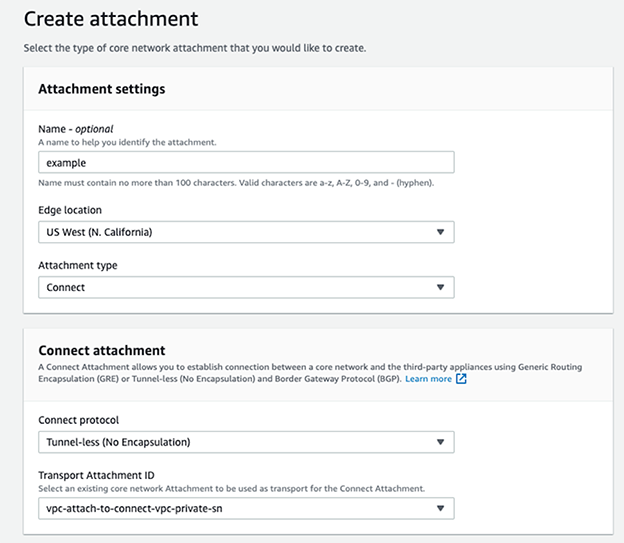The image size is (624, 543).
Task: Click the Transport Attachment ID arrow icon
Action: click(440, 509)
